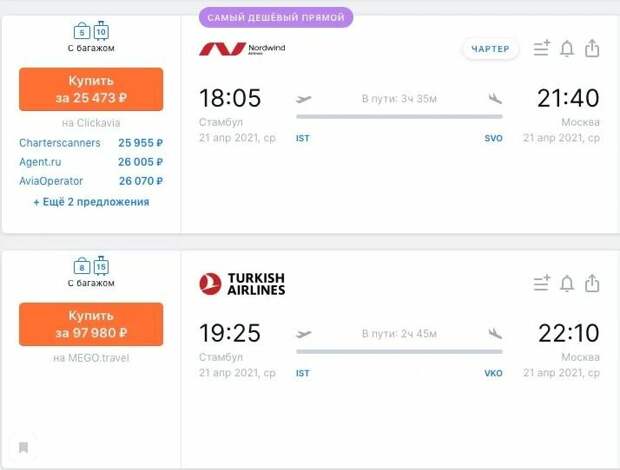Screen dimensions: 620x470
Task: Expand "Ещё 2 предложения" additional offers
Action: pyautogui.click(x=91, y=202)
